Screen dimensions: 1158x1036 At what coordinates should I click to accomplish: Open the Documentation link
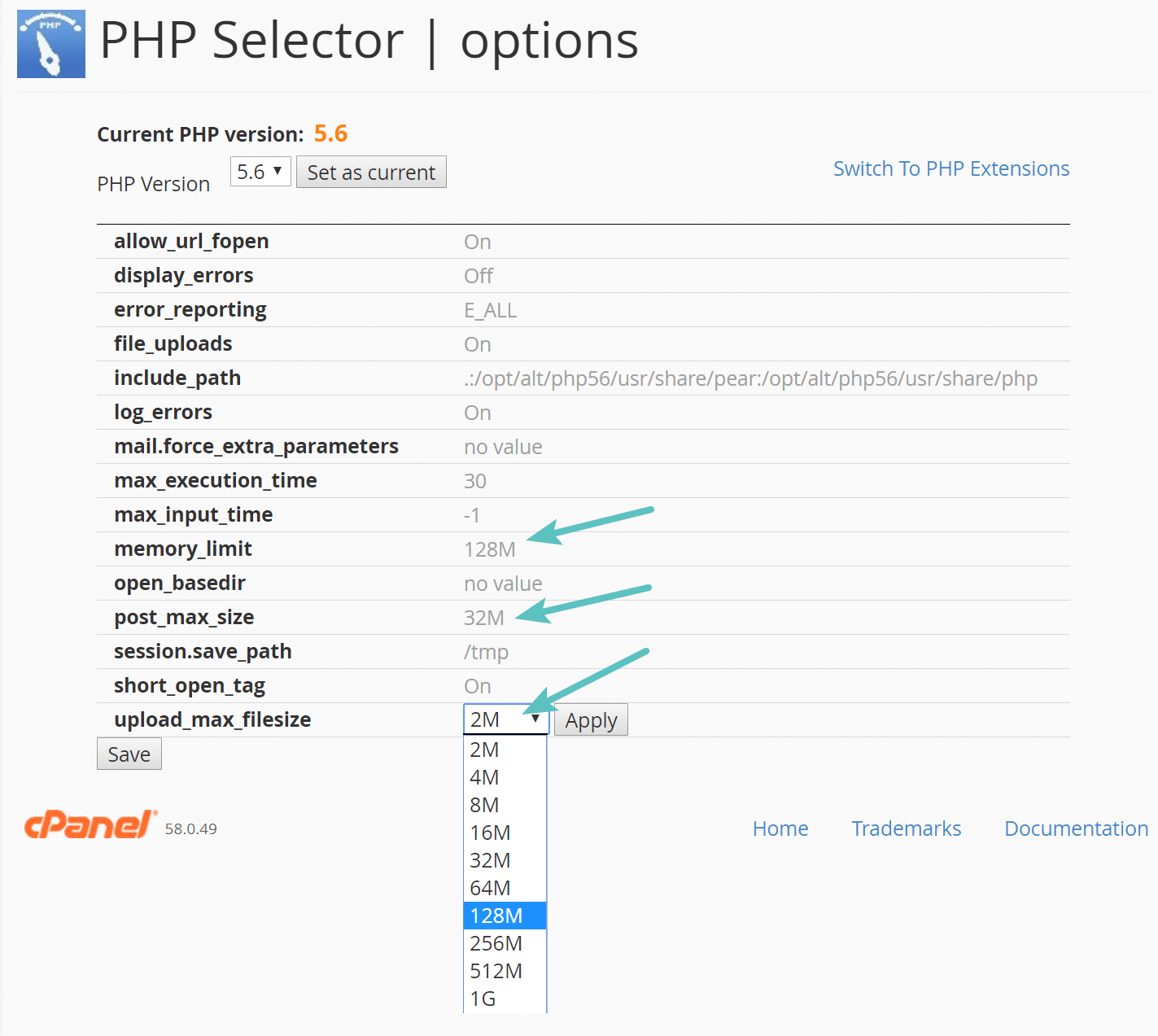(x=1076, y=828)
